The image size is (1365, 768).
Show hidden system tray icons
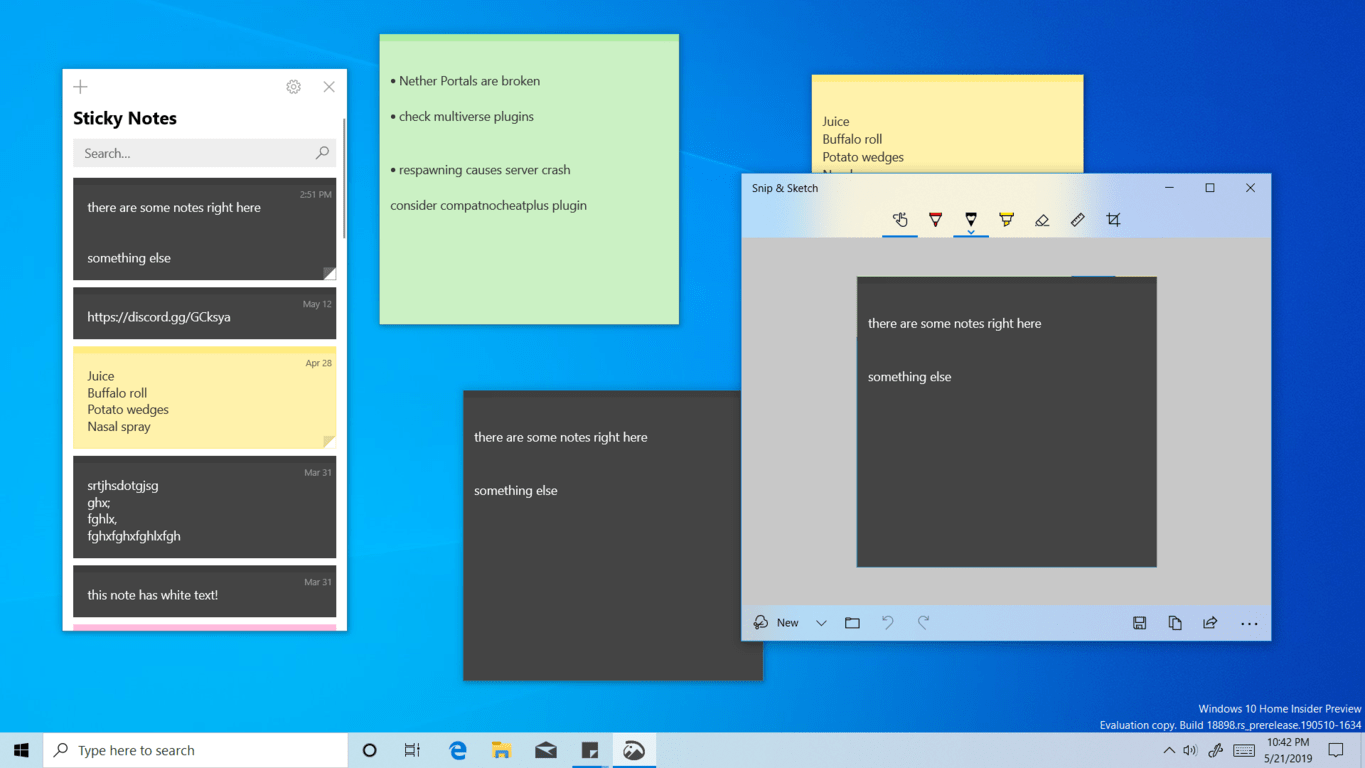(1169, 750)
